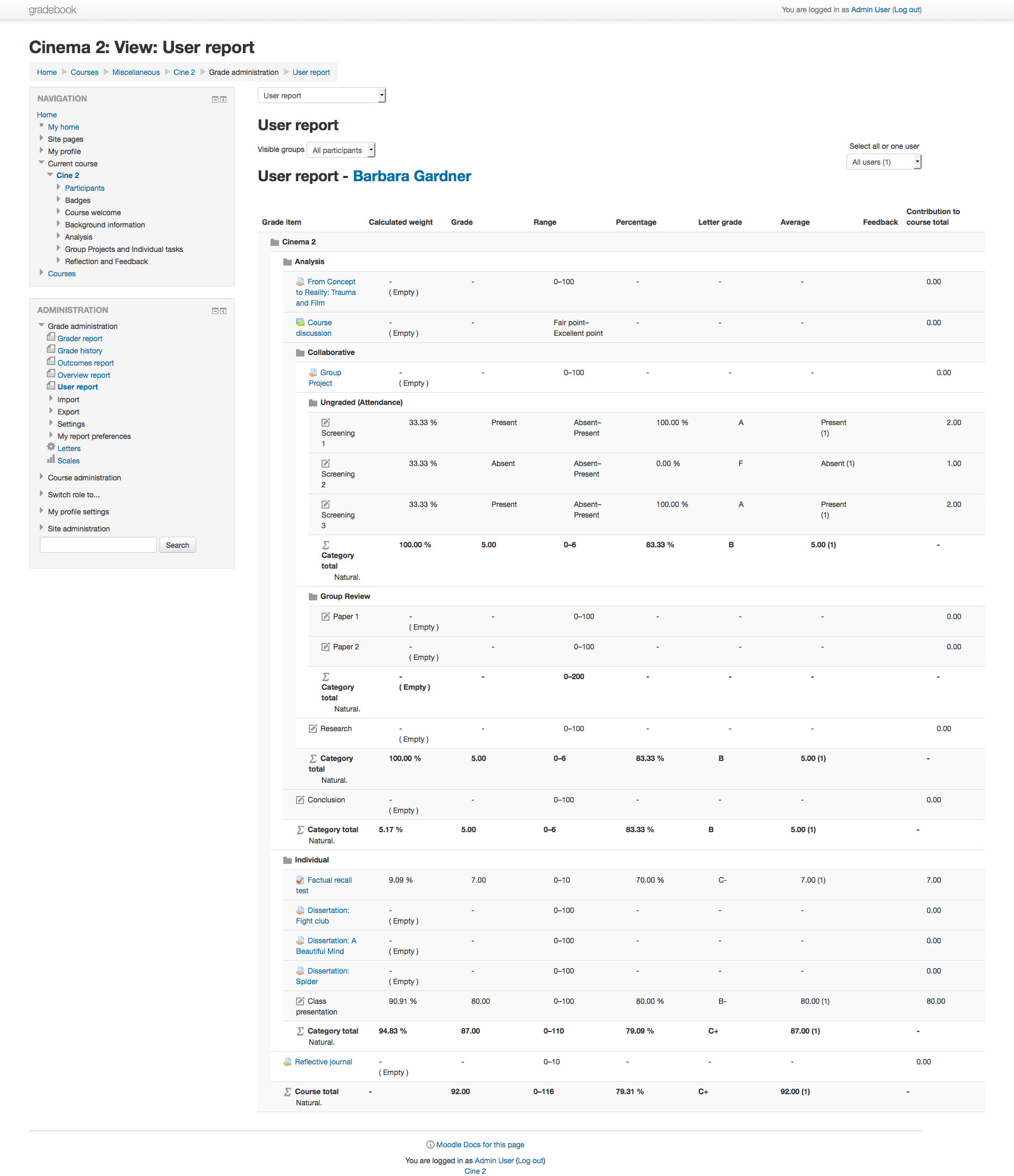Follow the Miscellaneous breadcrumb link
1014x1176 pixels.
tap(136, 72)
